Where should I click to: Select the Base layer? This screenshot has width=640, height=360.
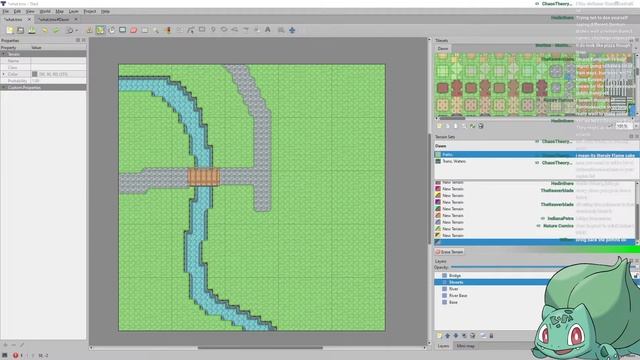[453, 302]
